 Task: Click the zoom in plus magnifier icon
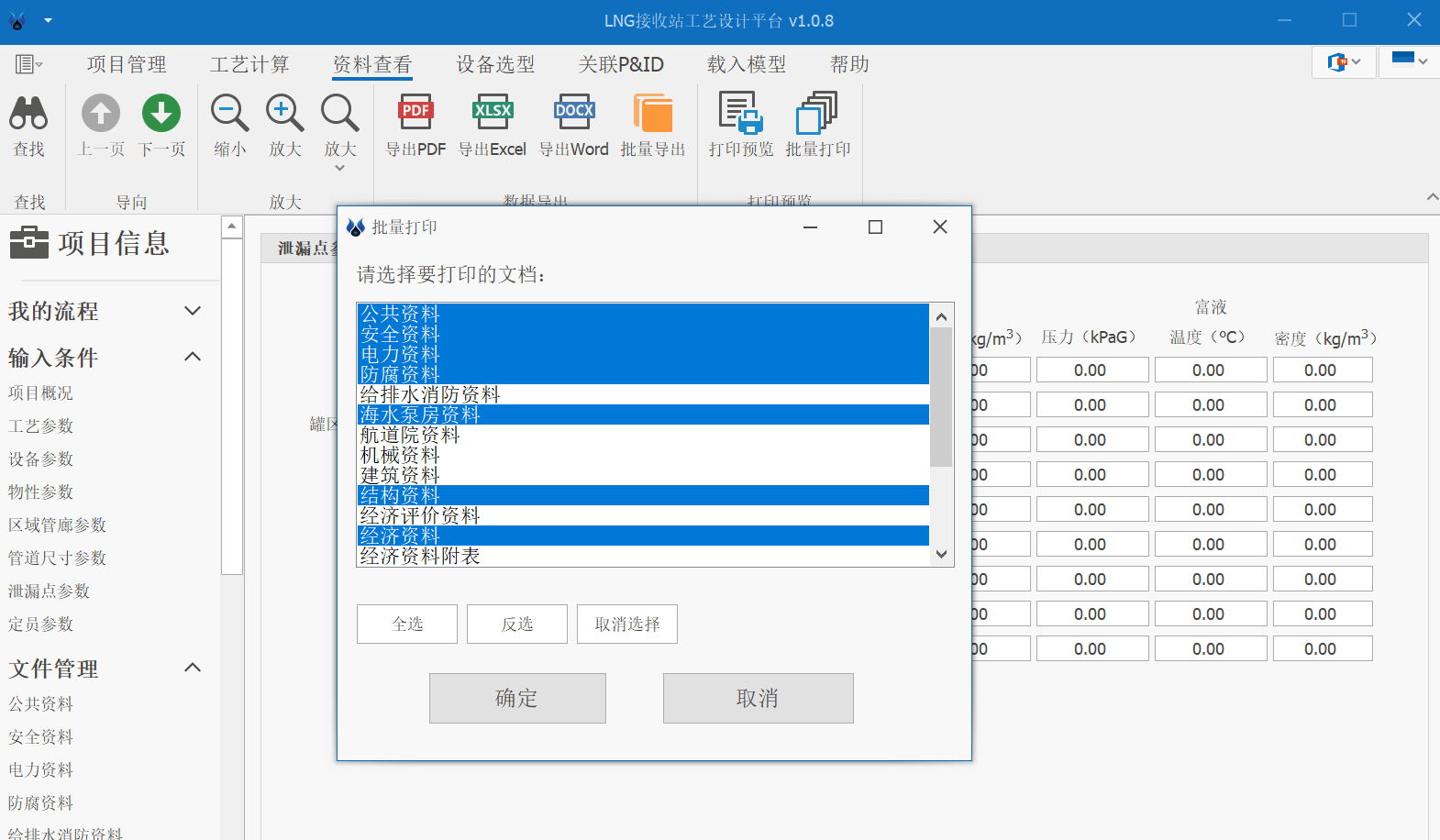(x=284, y=113)
